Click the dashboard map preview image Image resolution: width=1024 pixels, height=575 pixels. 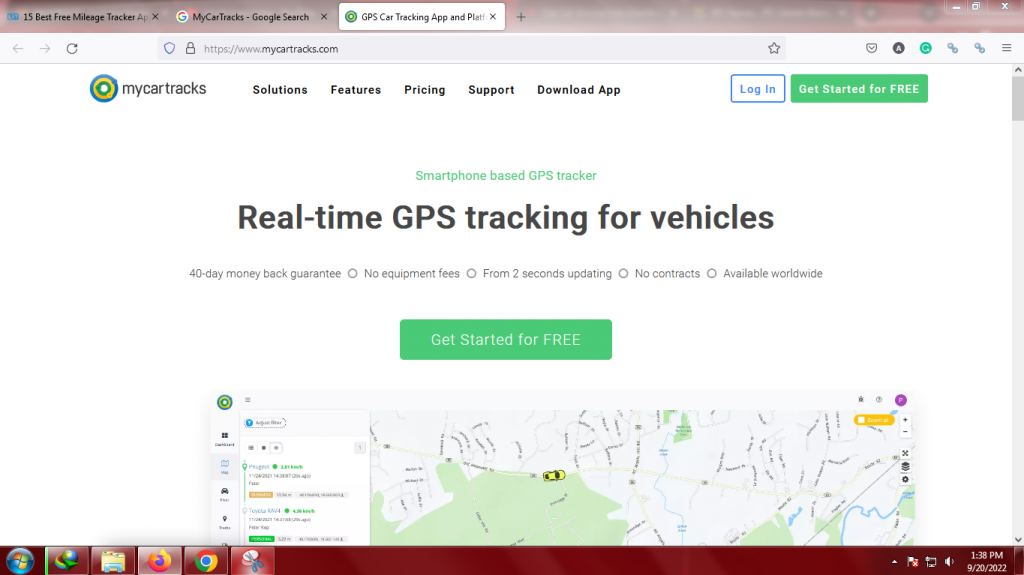click(x=563, y=468)
